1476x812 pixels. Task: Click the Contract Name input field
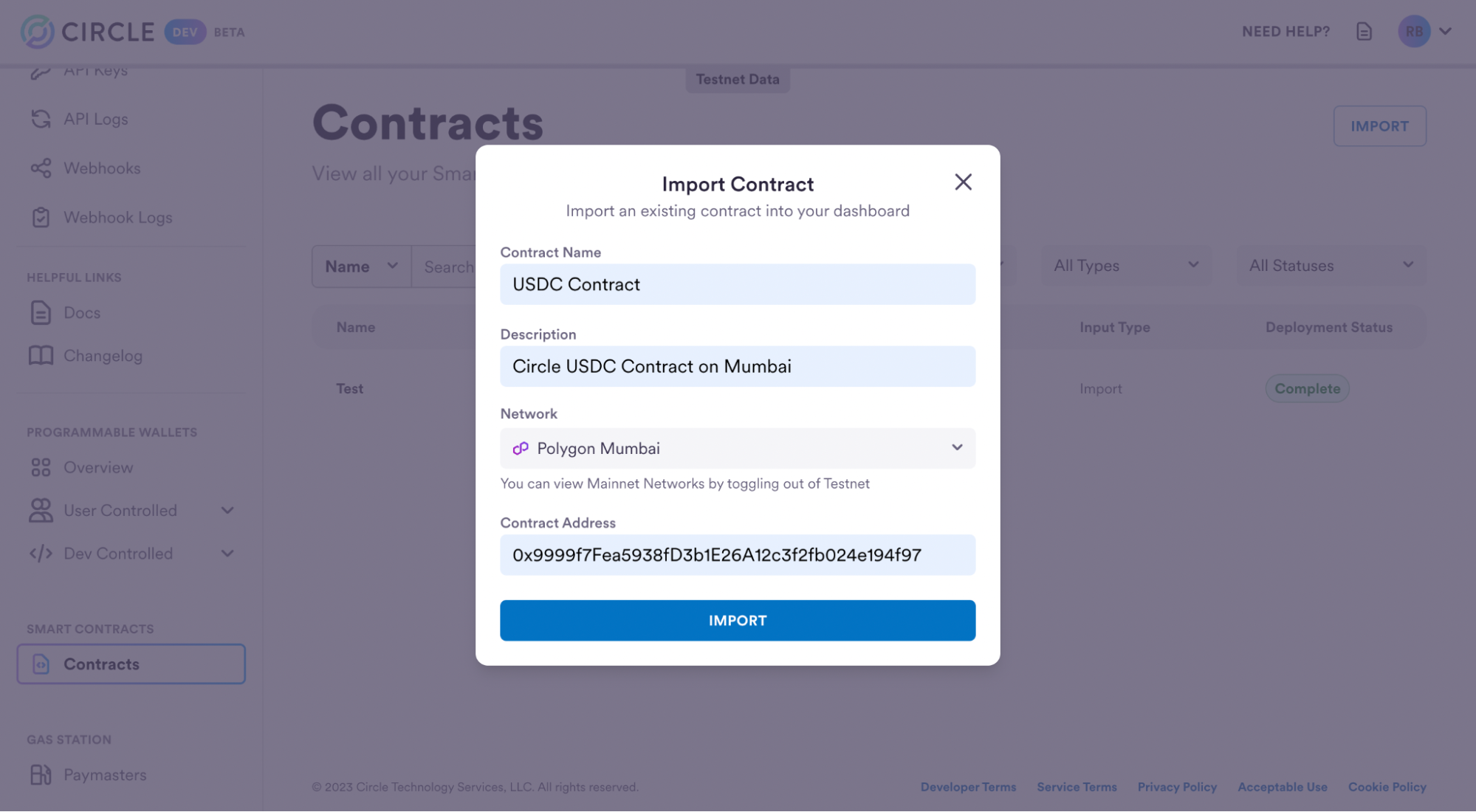click(737, 284)
